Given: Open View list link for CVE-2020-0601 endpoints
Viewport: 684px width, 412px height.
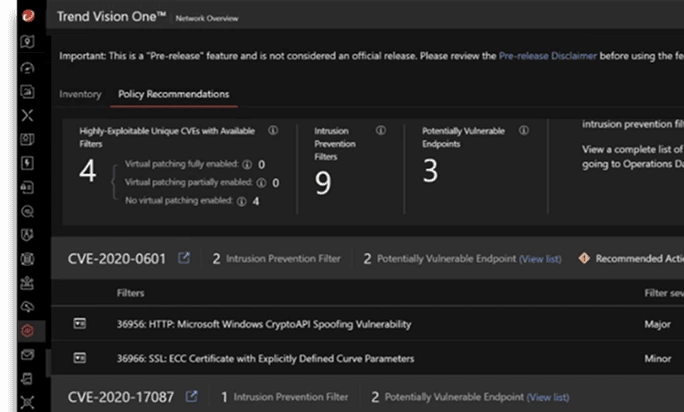Looking at the screenshot, I should pyautogui.click(x=540, y=259).
